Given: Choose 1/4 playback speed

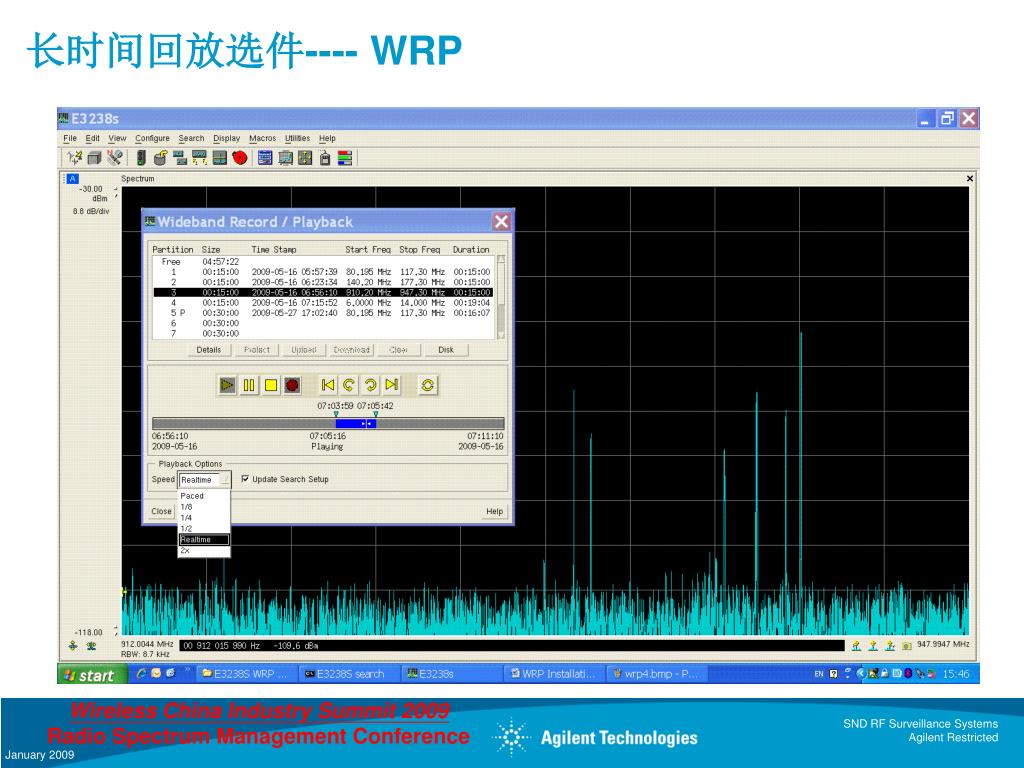Looking at the screenshot, I should pyautogui.click(x=204, y=517).
